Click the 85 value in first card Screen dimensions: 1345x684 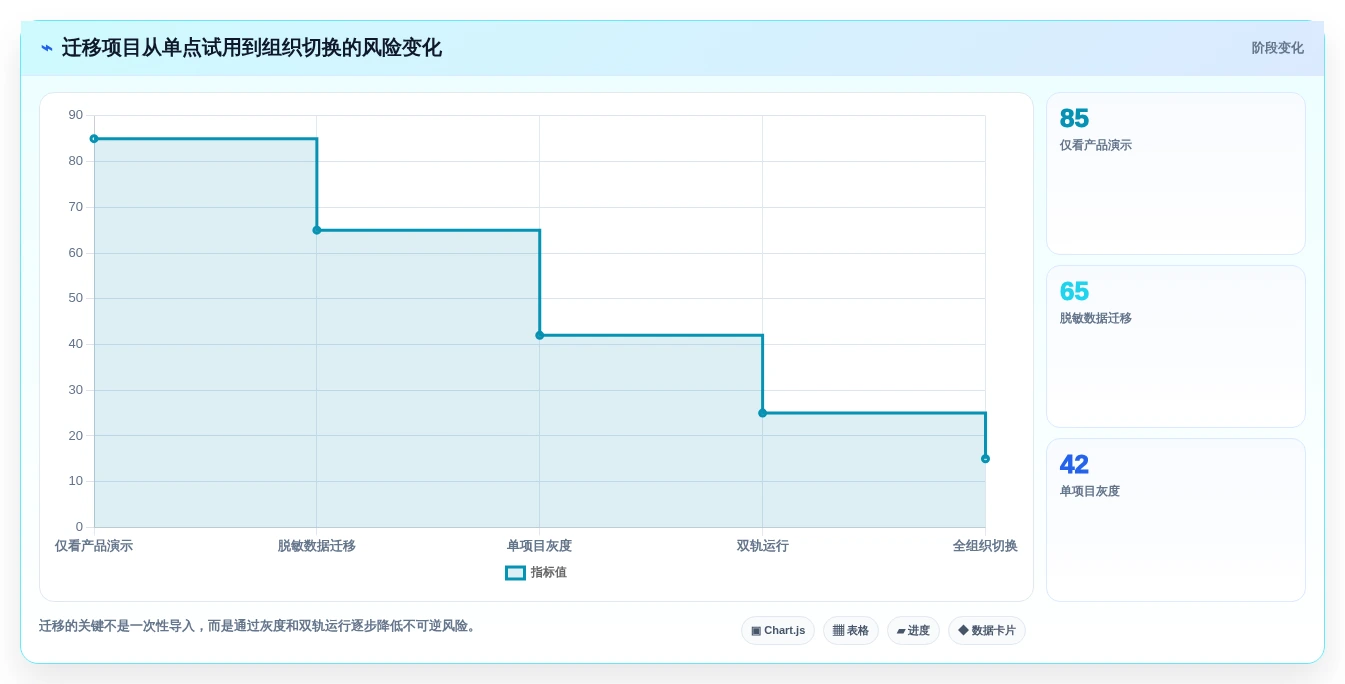coord(1074,119)
